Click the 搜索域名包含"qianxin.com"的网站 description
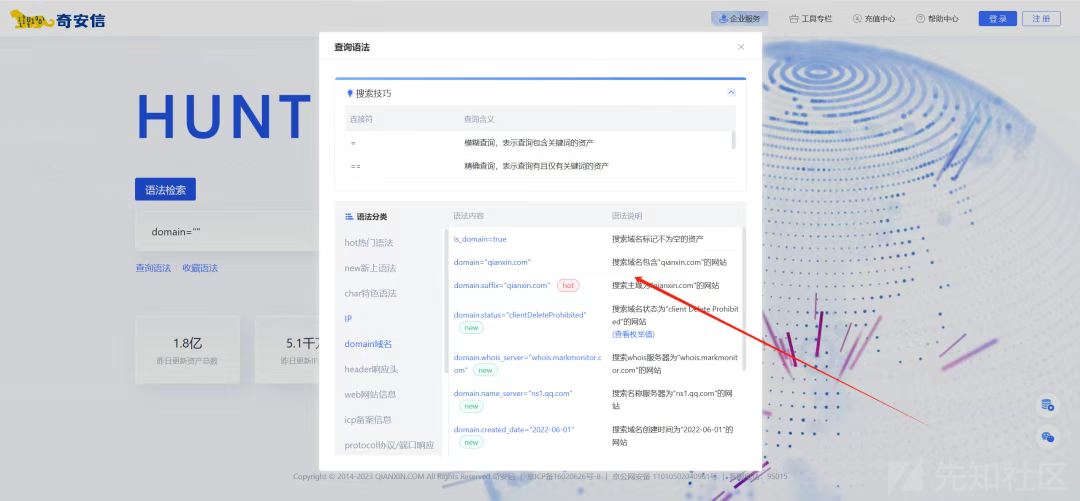This screenshot has width=1080, height=501. [669, 263]
